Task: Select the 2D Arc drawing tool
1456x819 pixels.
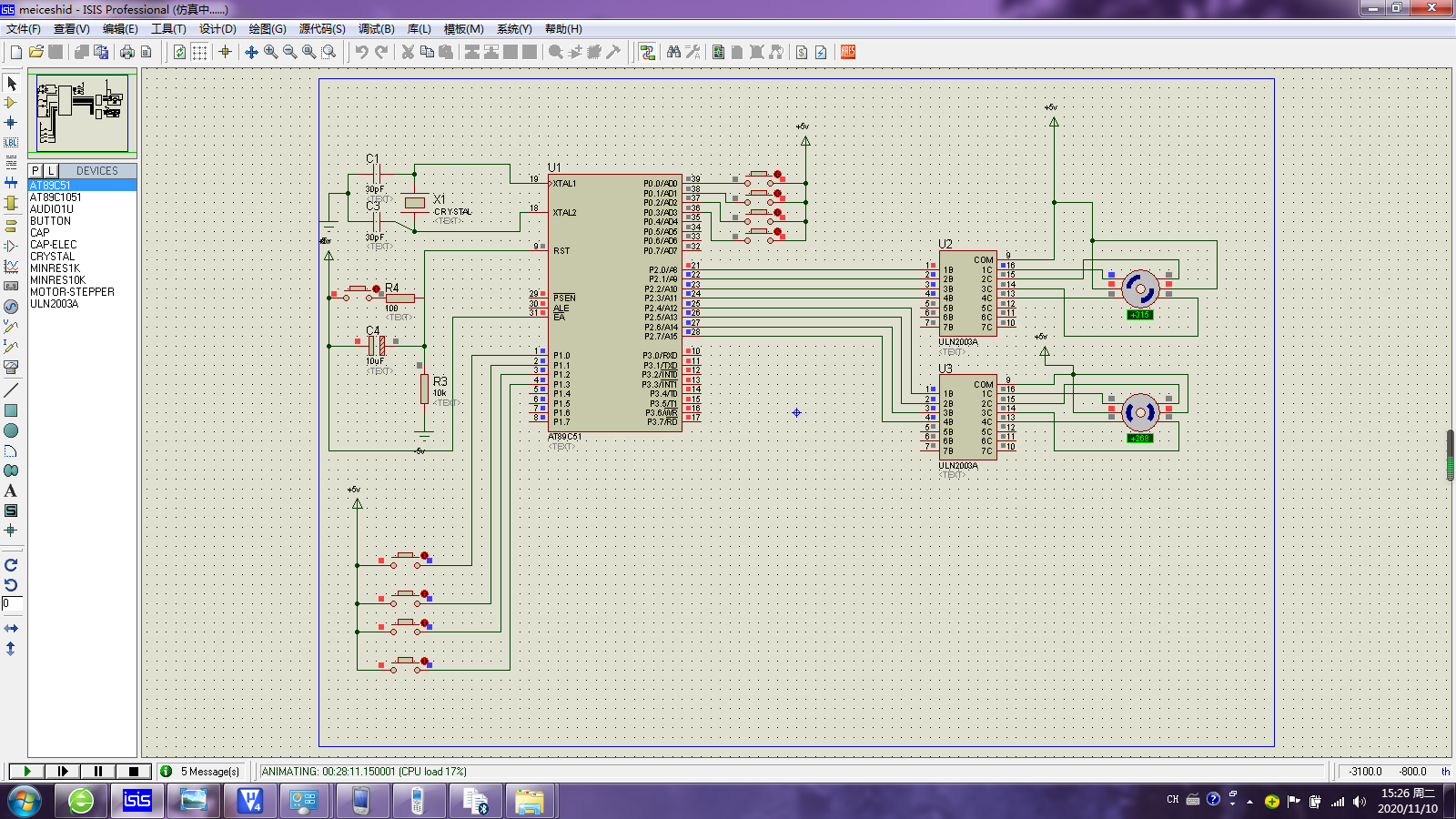Action: coord(11,450)
